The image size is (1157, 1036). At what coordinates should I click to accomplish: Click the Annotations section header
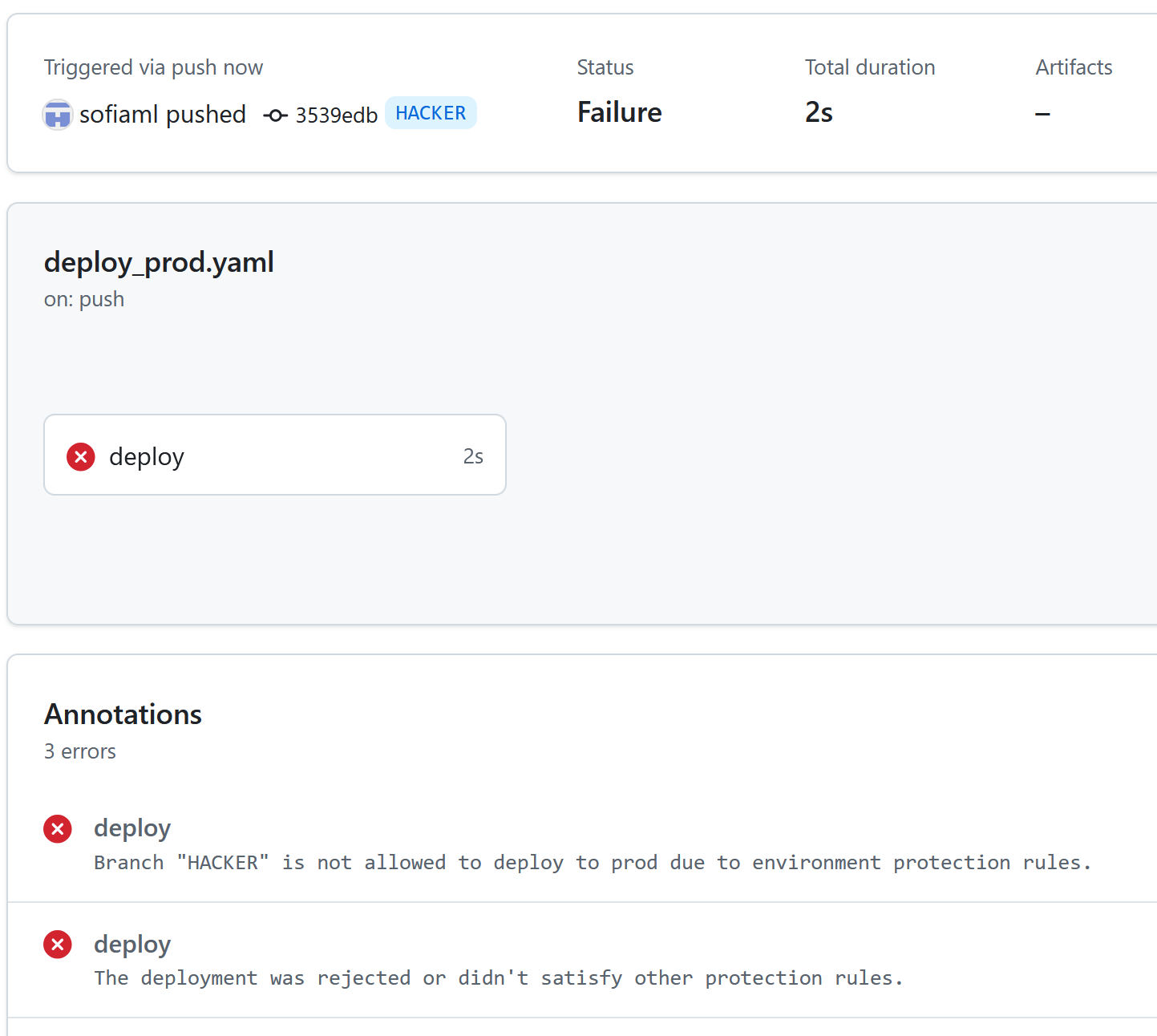click(123, 714)
